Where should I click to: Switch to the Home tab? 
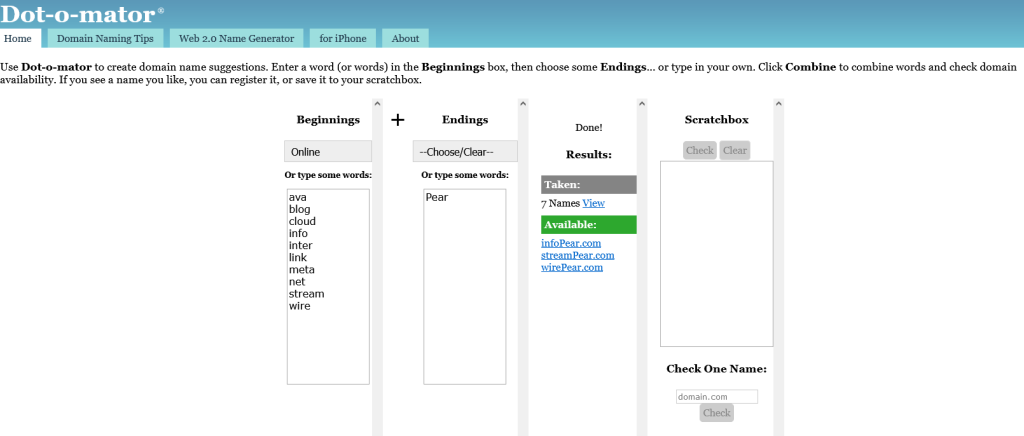tap(18, 39)
